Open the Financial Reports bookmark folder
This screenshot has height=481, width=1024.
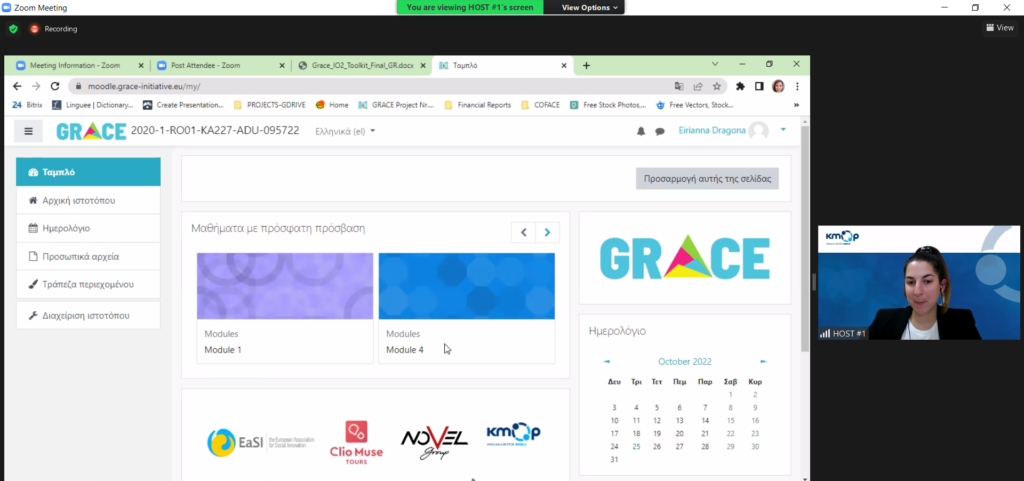click(477, 105)
